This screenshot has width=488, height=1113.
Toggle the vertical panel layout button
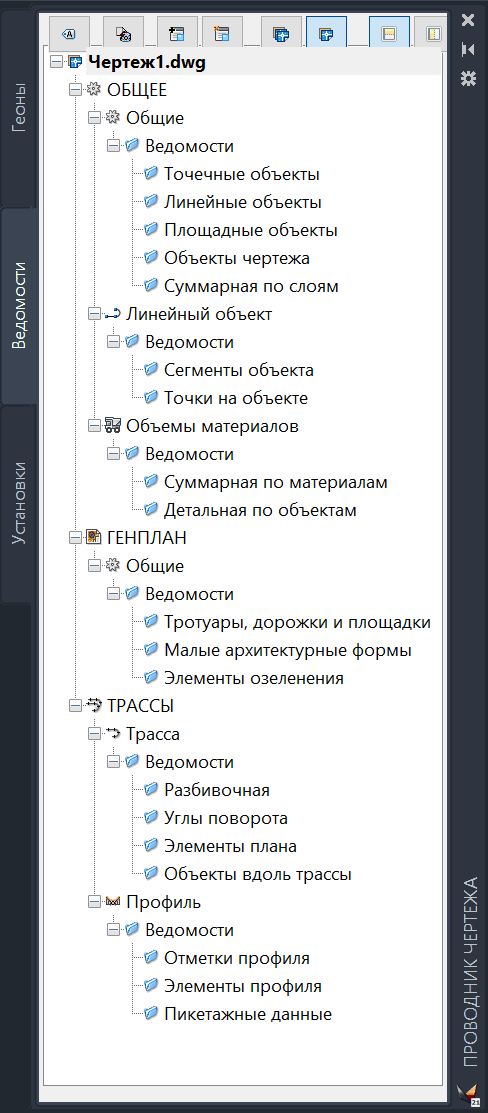(430, 33)
